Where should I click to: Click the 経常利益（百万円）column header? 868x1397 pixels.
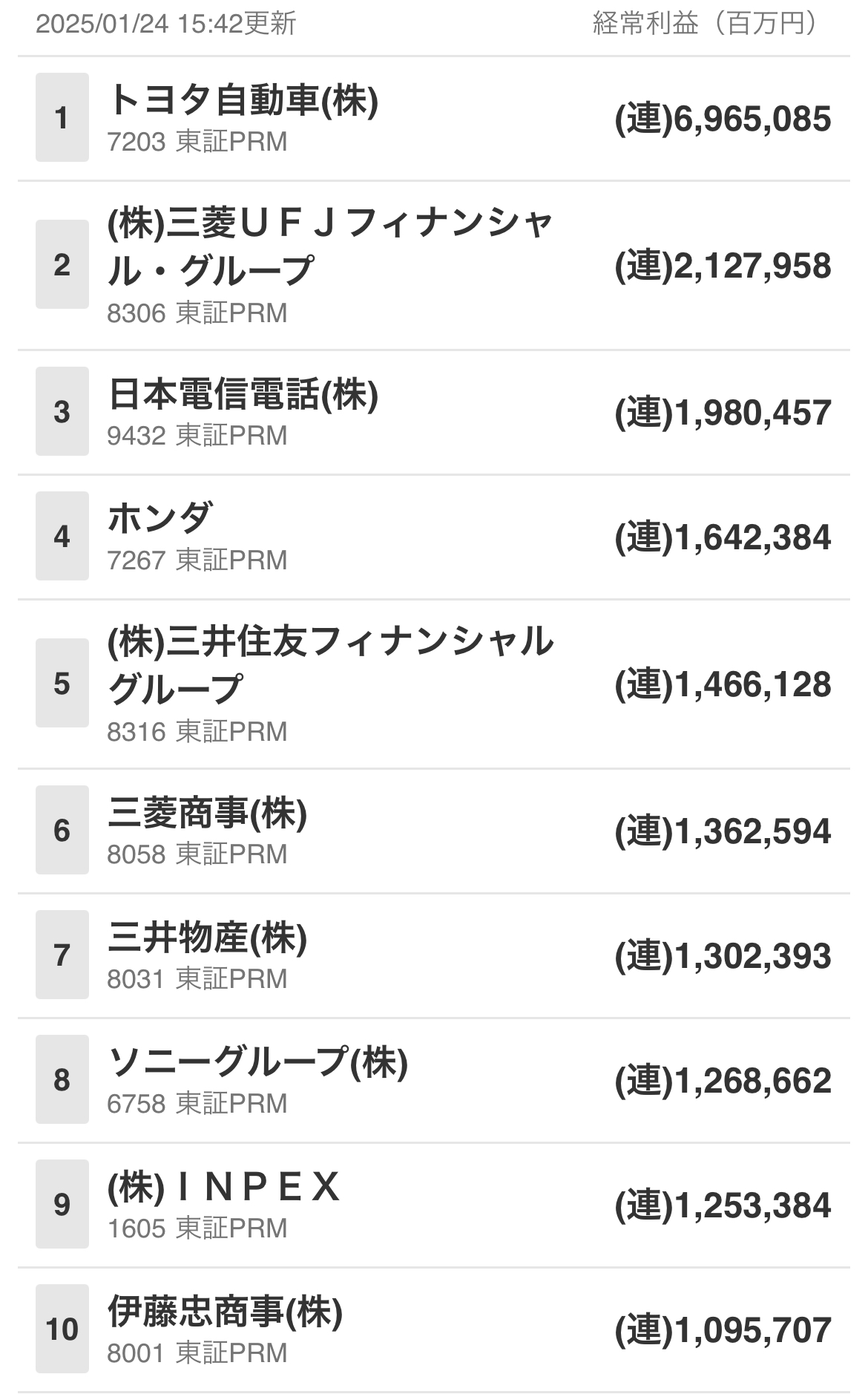[705, 24]
